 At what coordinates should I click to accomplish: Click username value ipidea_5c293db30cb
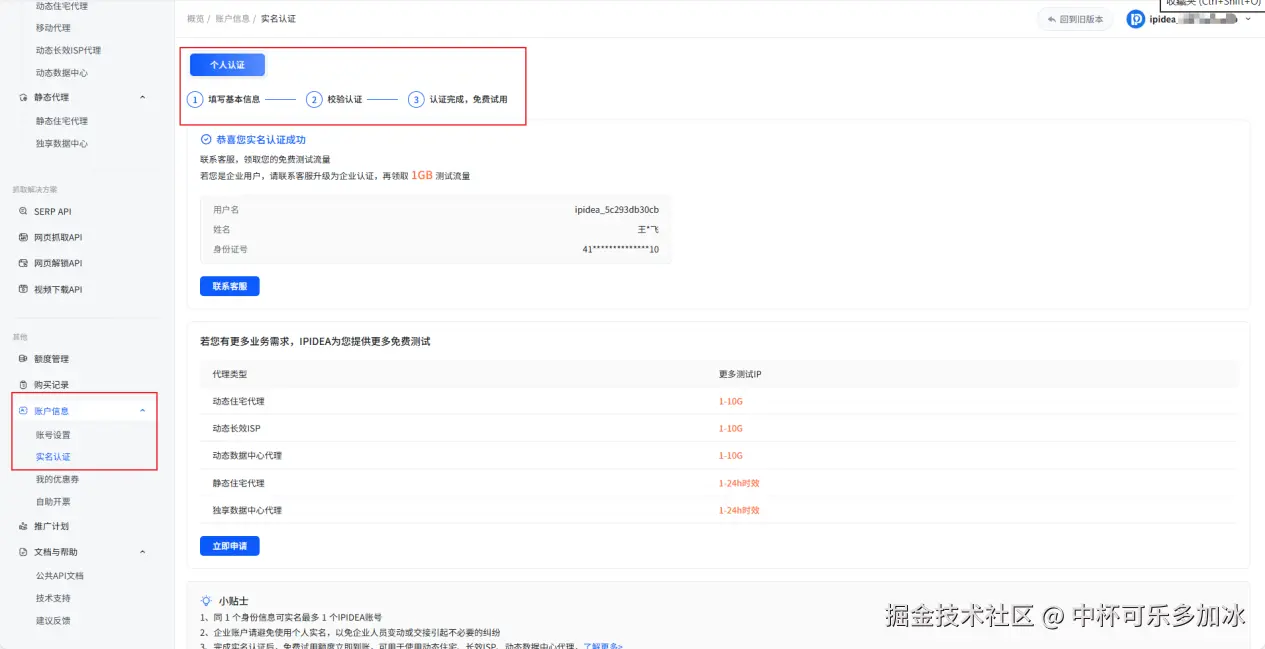coord(616,210)
